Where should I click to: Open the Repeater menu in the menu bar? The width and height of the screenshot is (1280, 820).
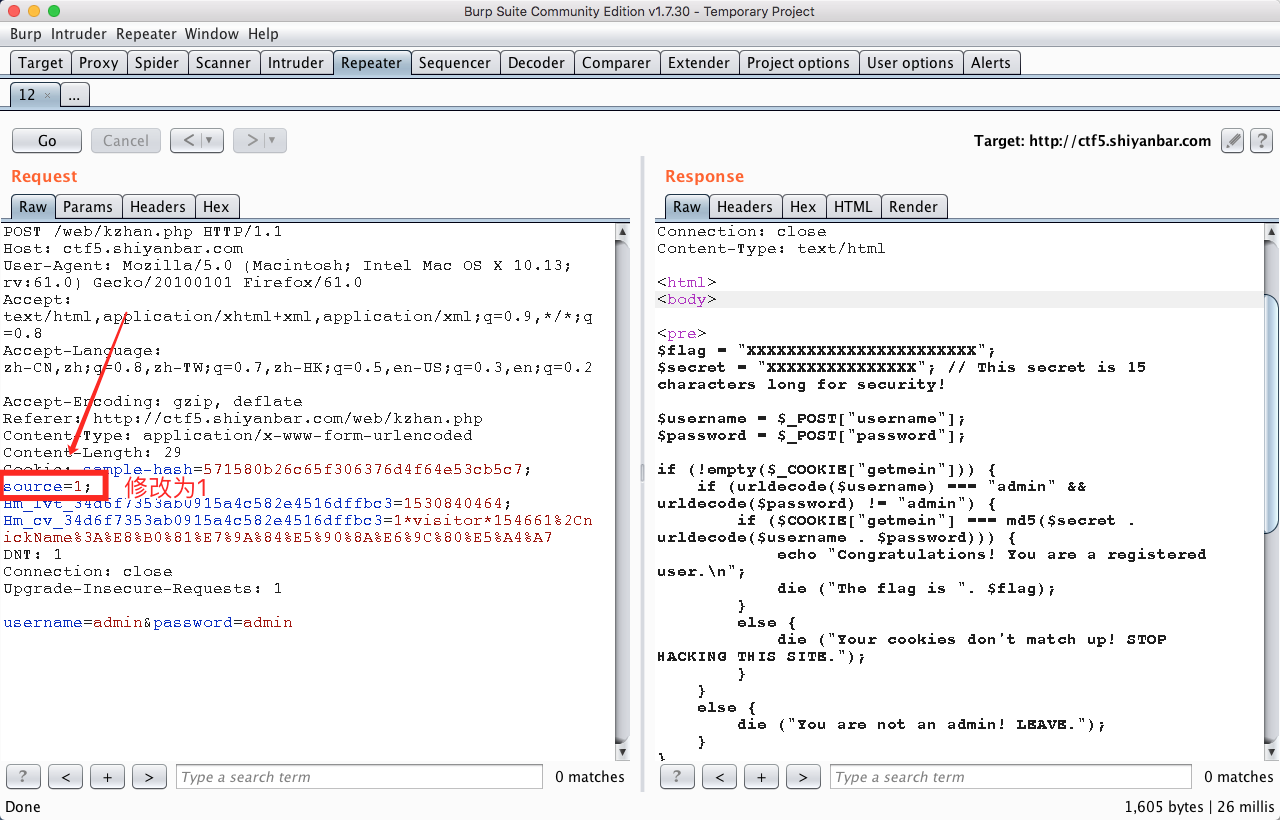[x=146, y=33]
